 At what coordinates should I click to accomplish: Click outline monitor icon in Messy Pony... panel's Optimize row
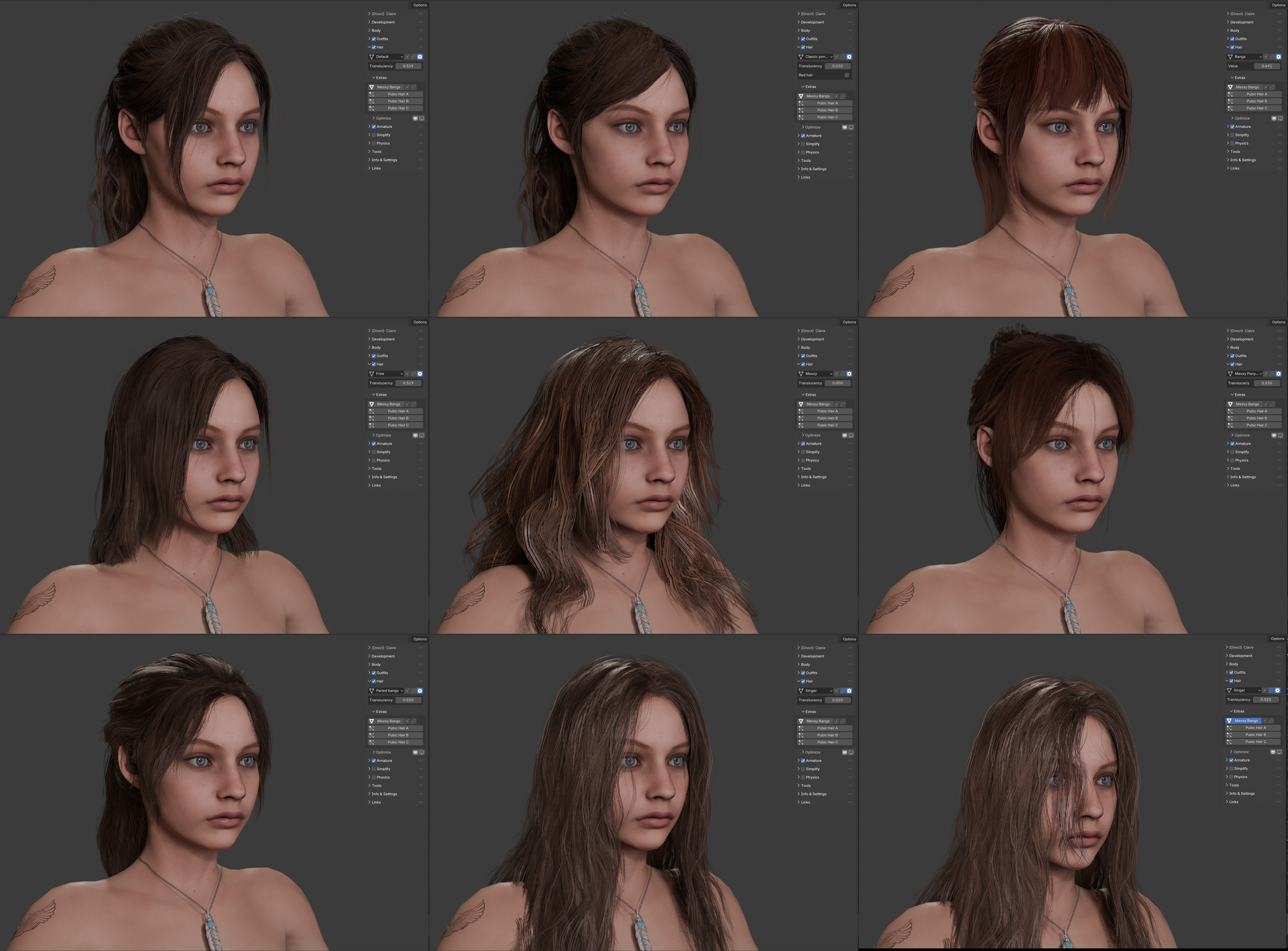[x=1281, y=435]
